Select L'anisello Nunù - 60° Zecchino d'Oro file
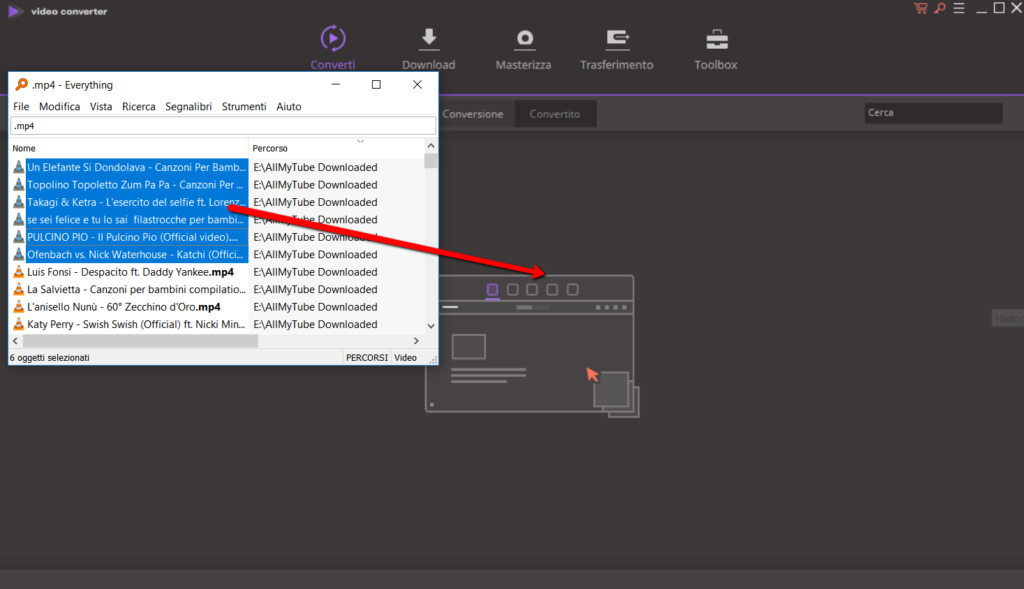 [124, 307]
